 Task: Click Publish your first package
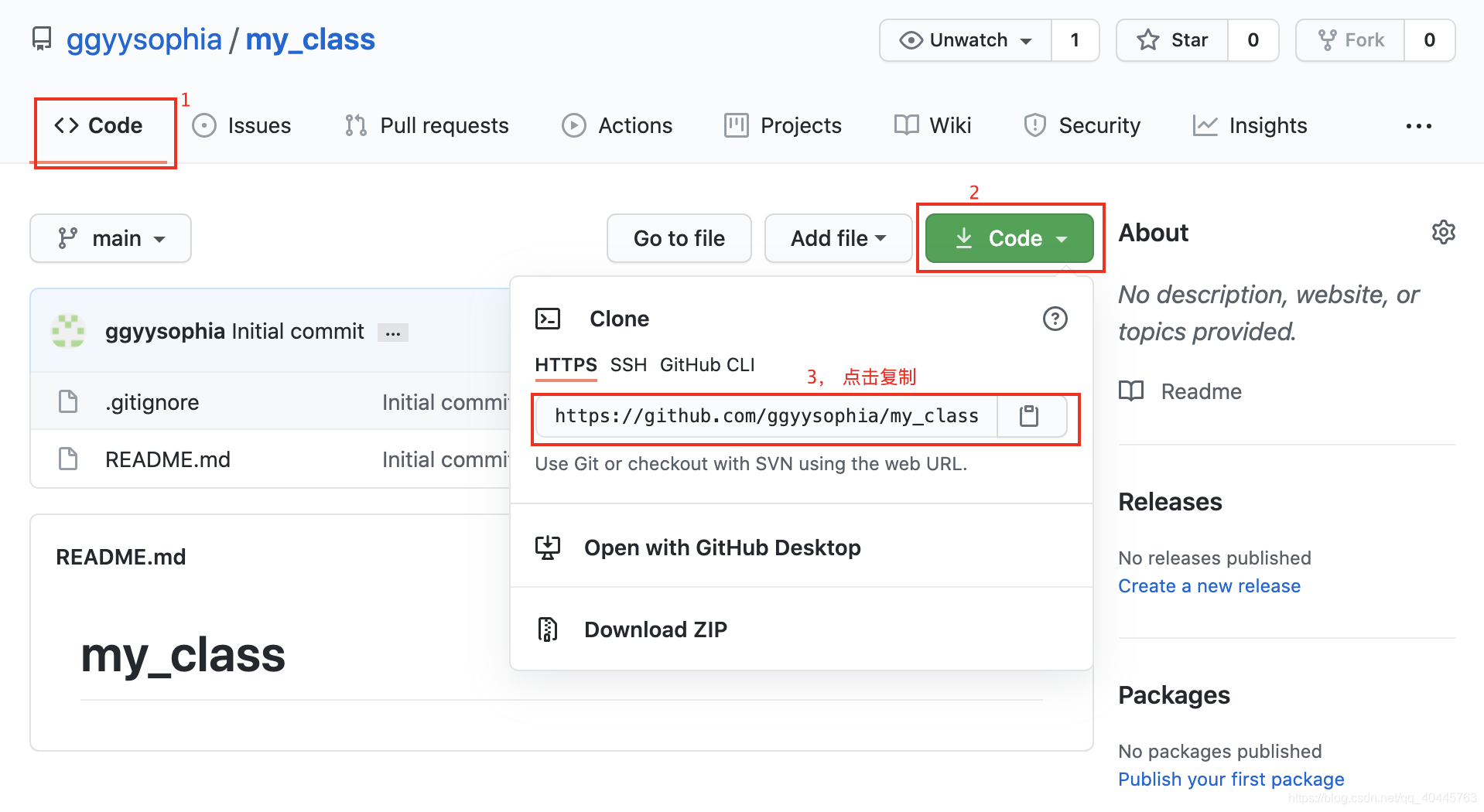point(1231,780)
